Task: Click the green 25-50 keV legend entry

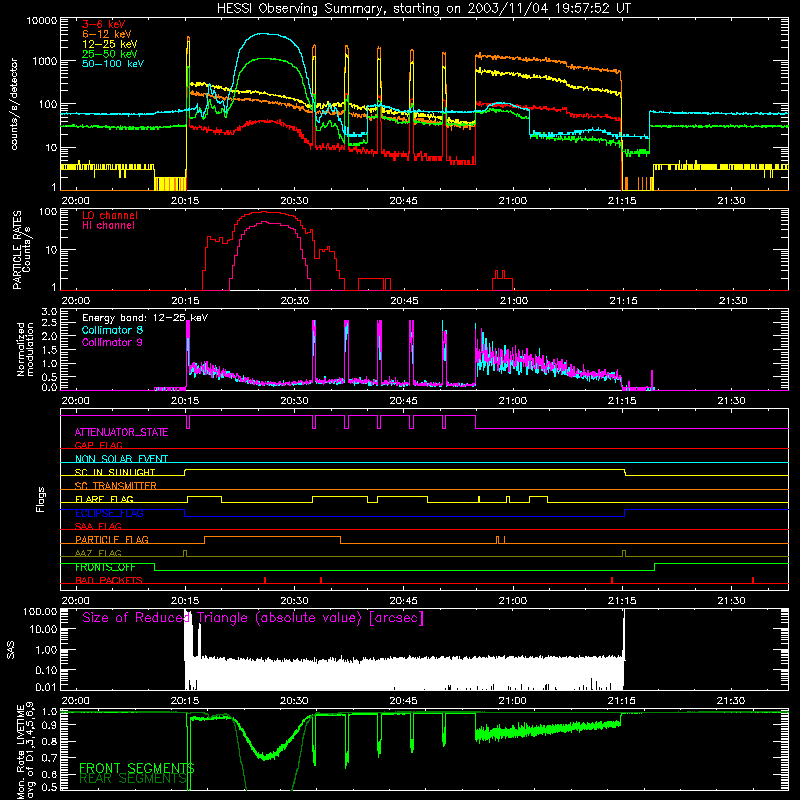Action: coord(109,54)
